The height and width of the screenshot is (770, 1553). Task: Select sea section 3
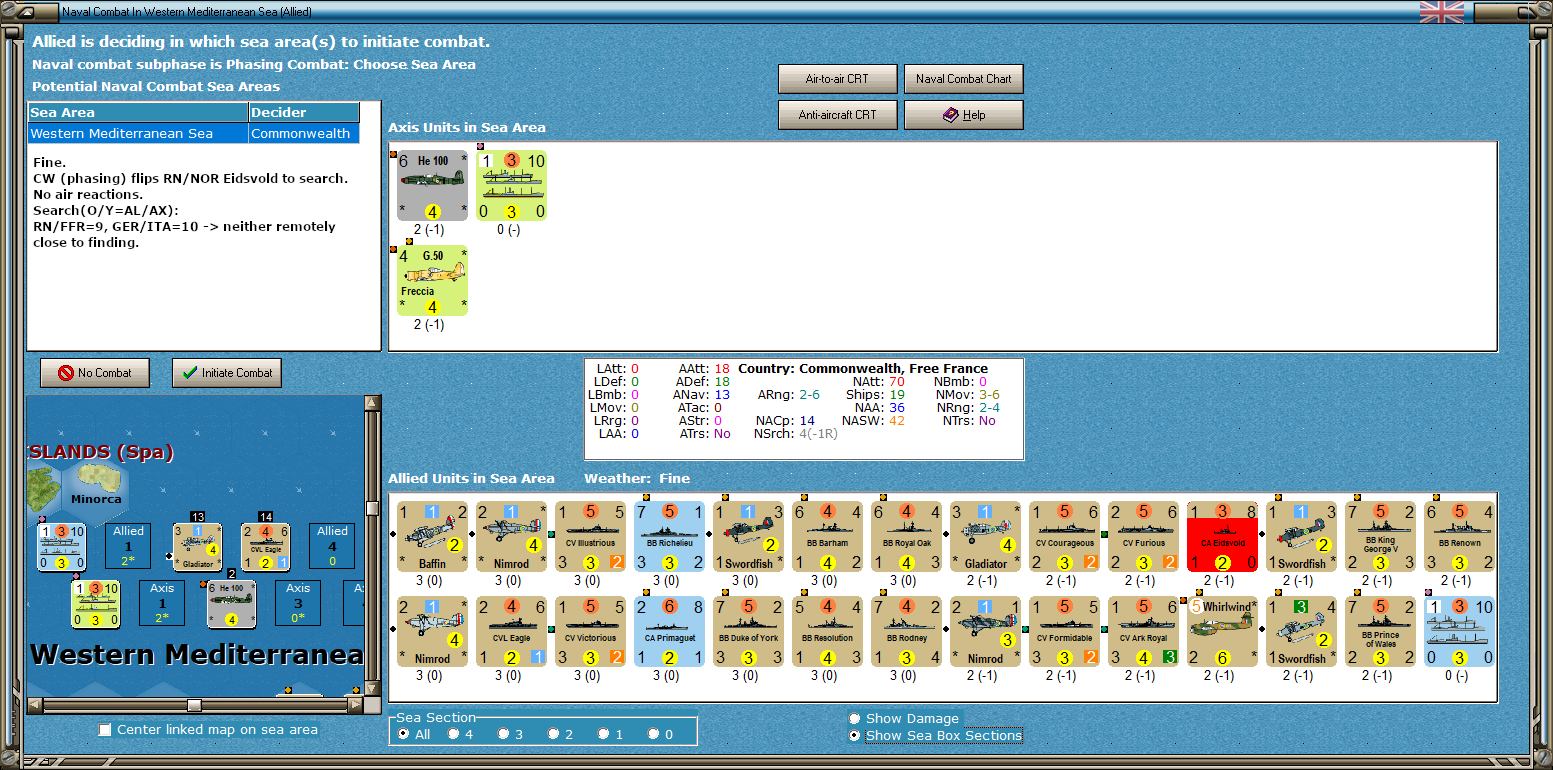pos(510,734)
